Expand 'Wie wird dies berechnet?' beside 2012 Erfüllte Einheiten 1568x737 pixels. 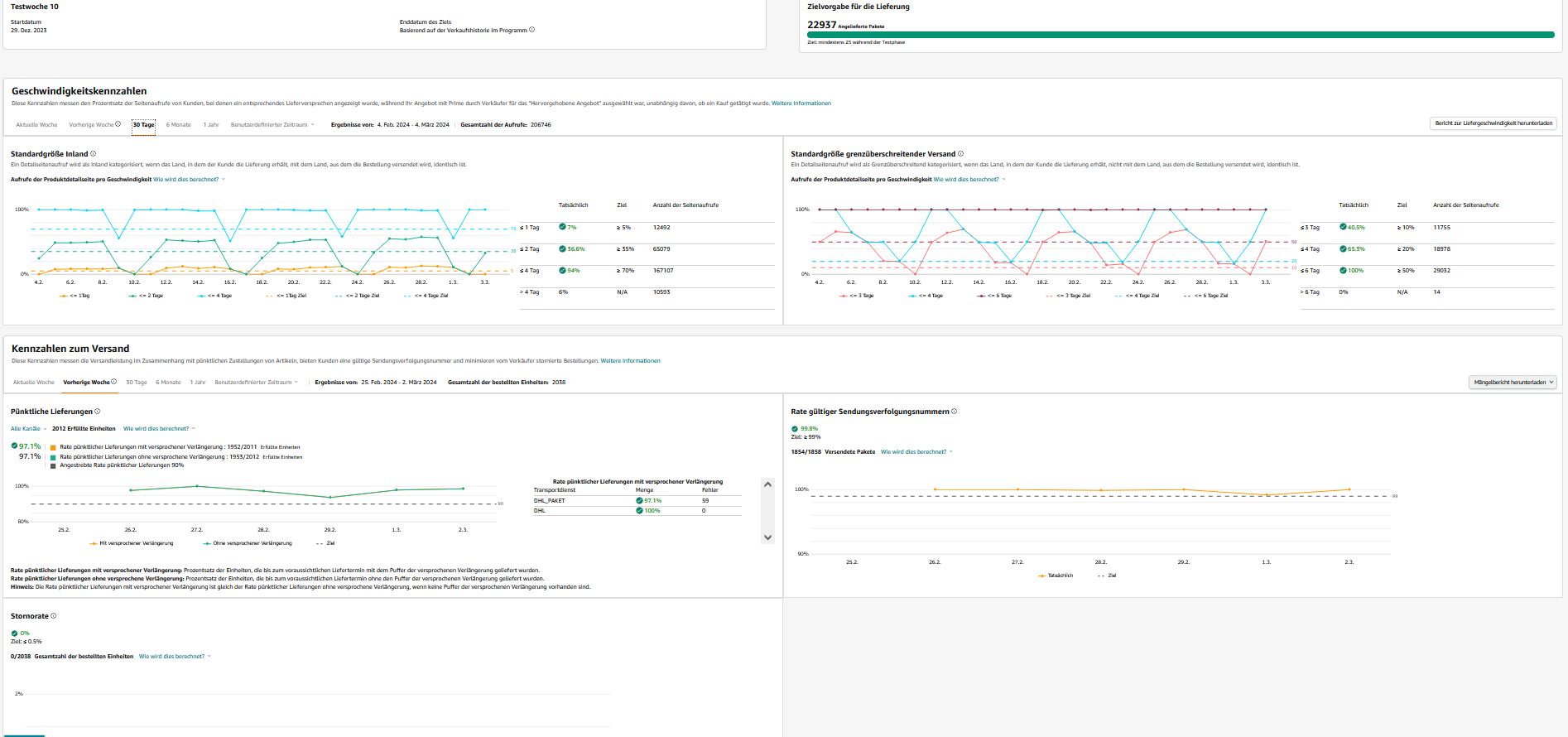(x=159, y=429)
